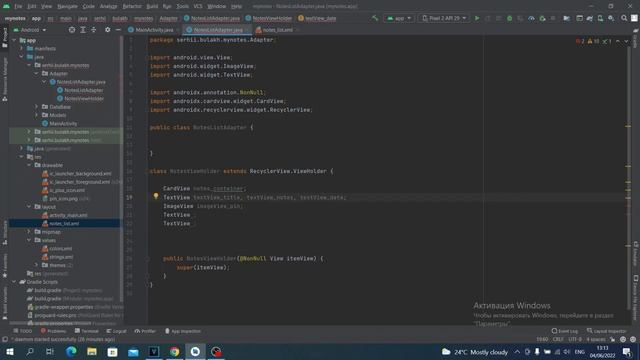Open the Refactor menu
640x360 pixels.
132,7
